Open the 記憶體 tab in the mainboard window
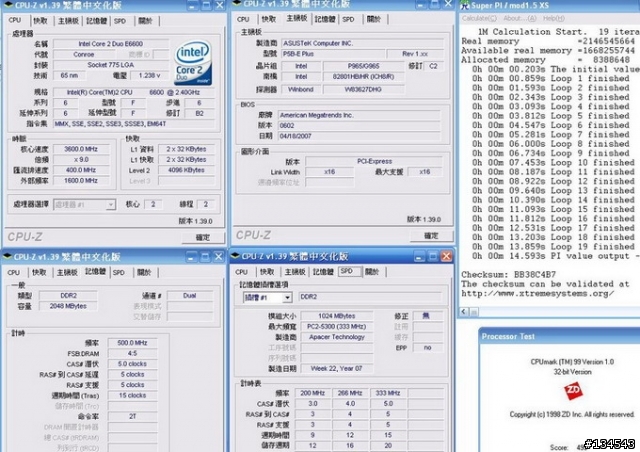Image resolution: width=640 pixels, height=452 pixels. 325,19
